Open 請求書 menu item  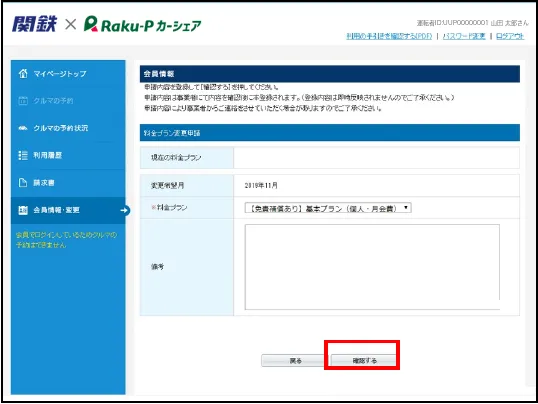point(68,183)
